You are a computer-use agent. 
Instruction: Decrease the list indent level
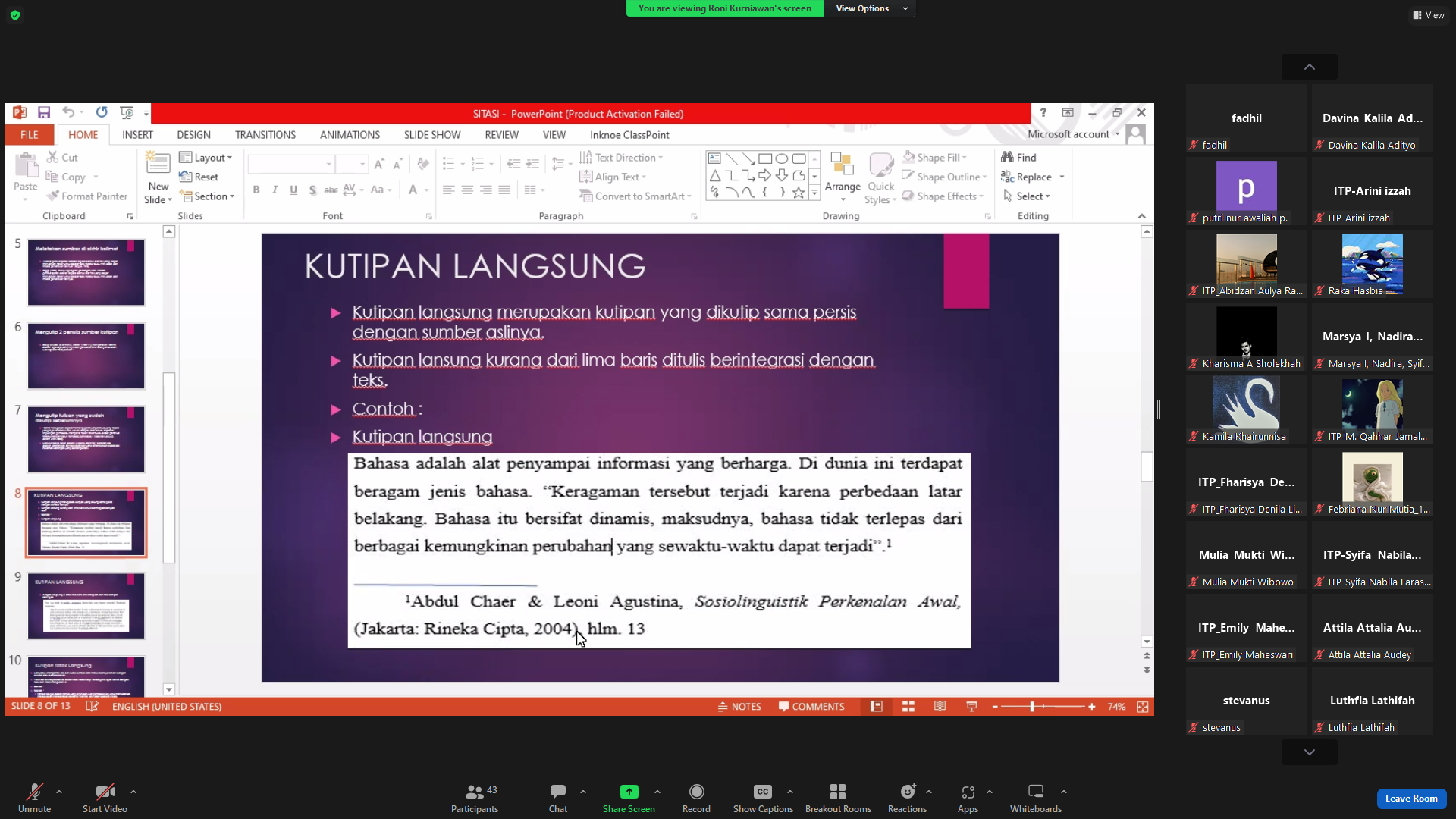point(513,164)
